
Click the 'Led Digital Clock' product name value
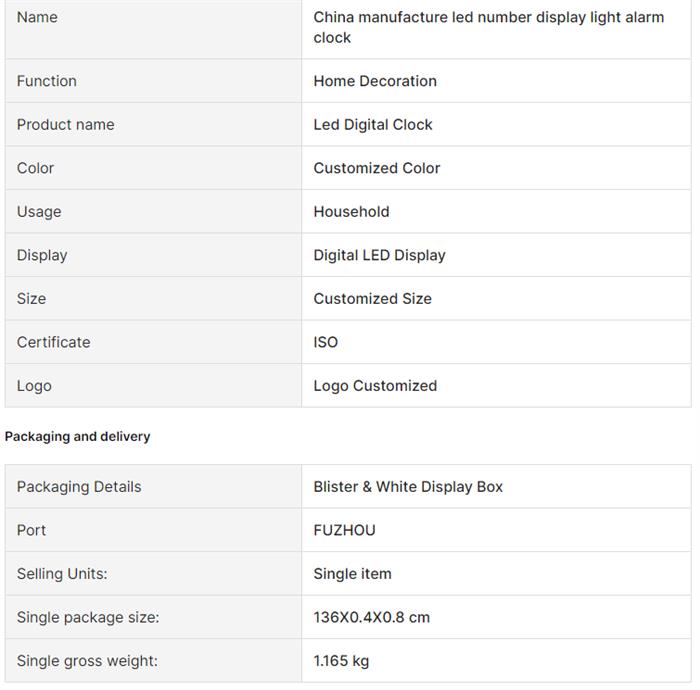coord(373,125)
